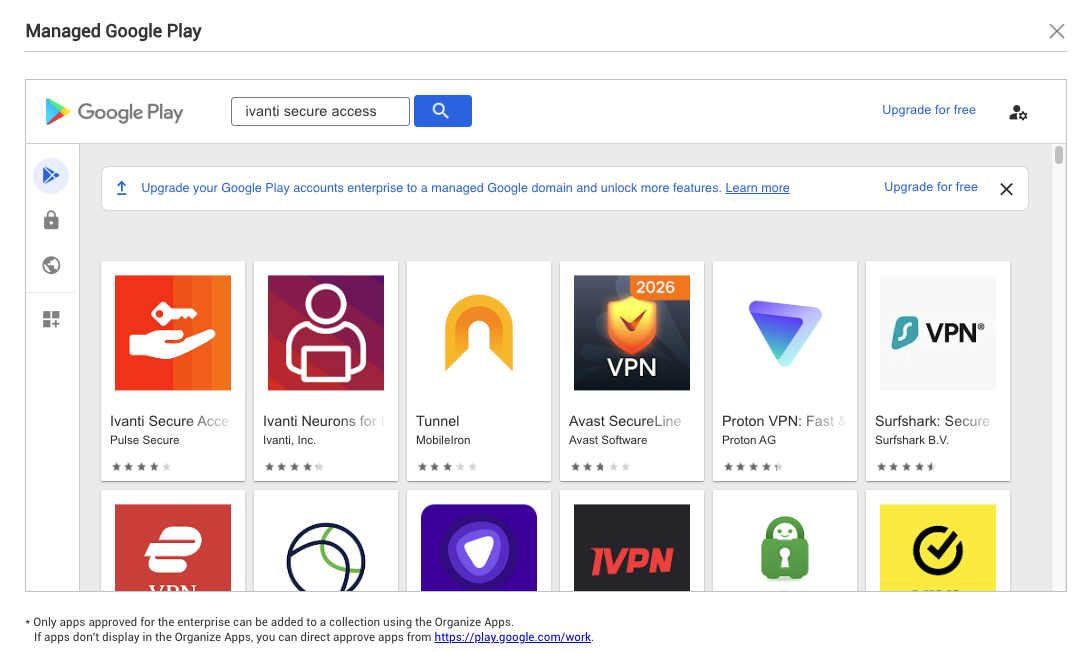1082x652 pixels.
Task: Click the Learn more link in banner
Action: pyautogui.click(x=757, y=188)
